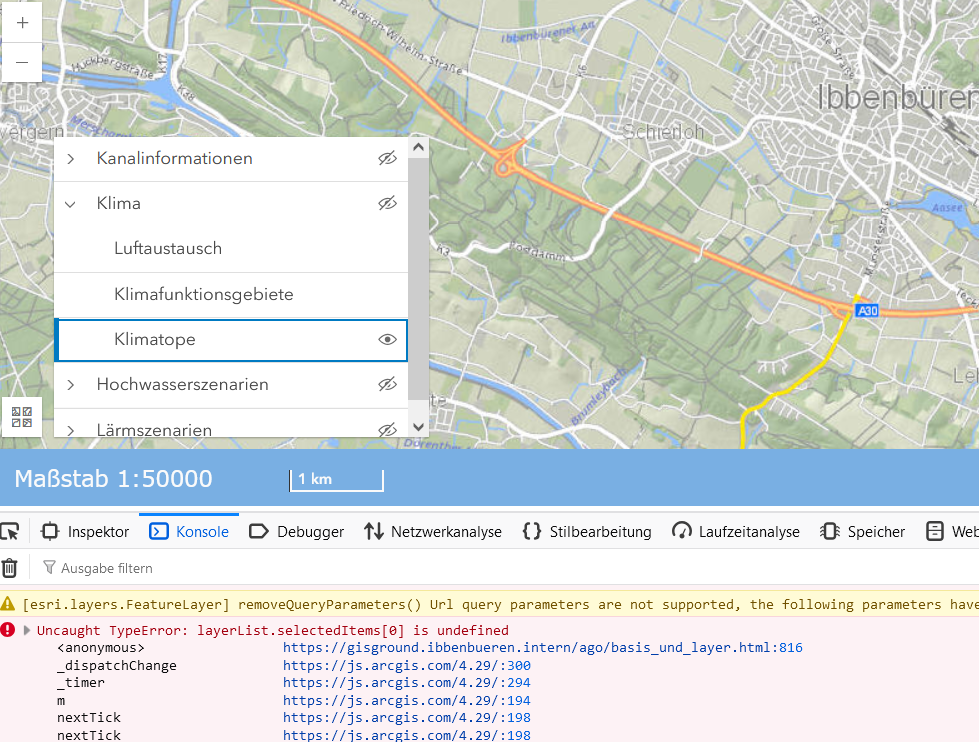The image size is (979, 742).
Task: Show the Klimafunktionsgebiete layer
Action: pos(387,294)
